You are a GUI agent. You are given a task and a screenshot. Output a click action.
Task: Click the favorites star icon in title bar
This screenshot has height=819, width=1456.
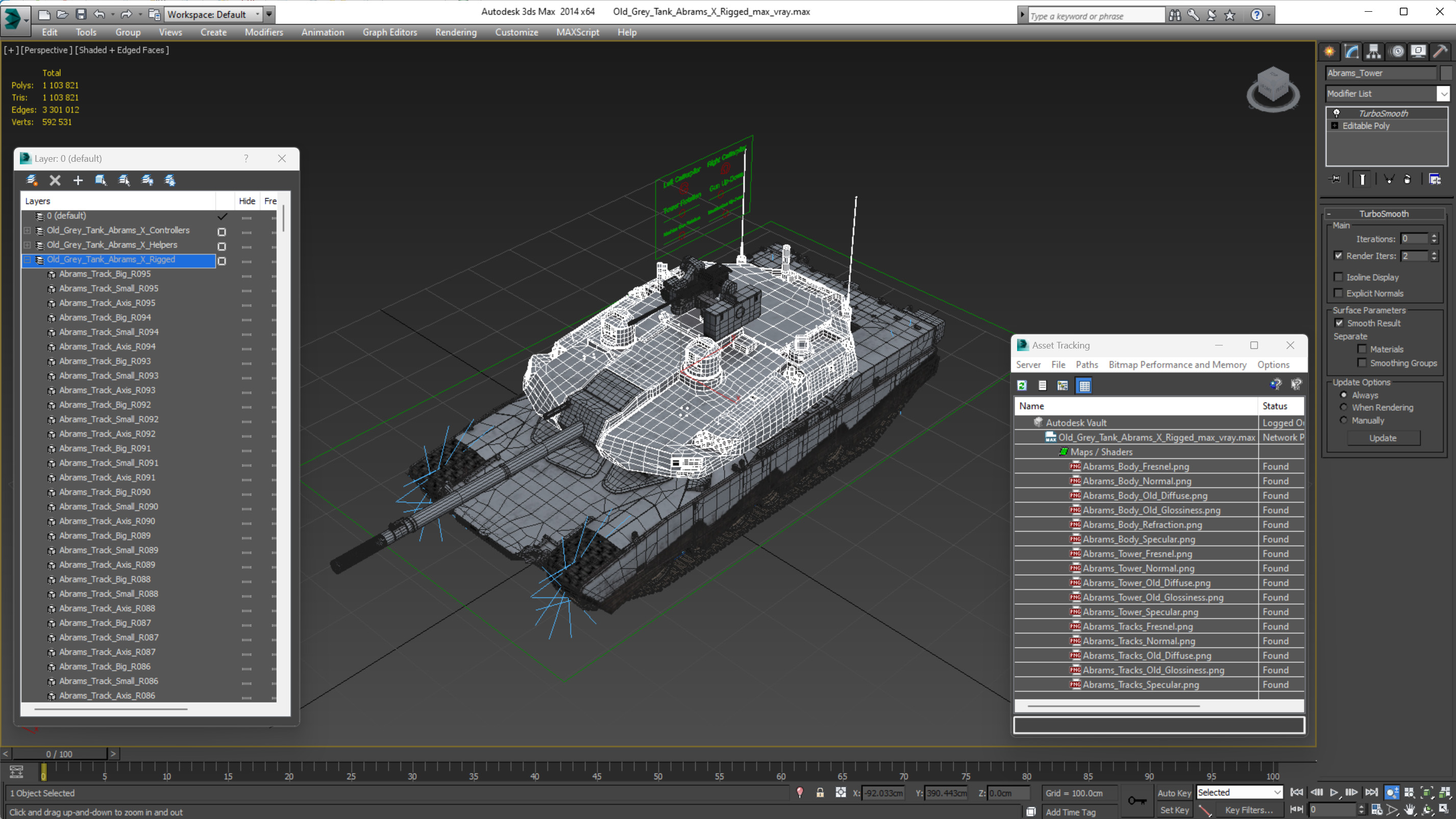(x=1230, y=15)
